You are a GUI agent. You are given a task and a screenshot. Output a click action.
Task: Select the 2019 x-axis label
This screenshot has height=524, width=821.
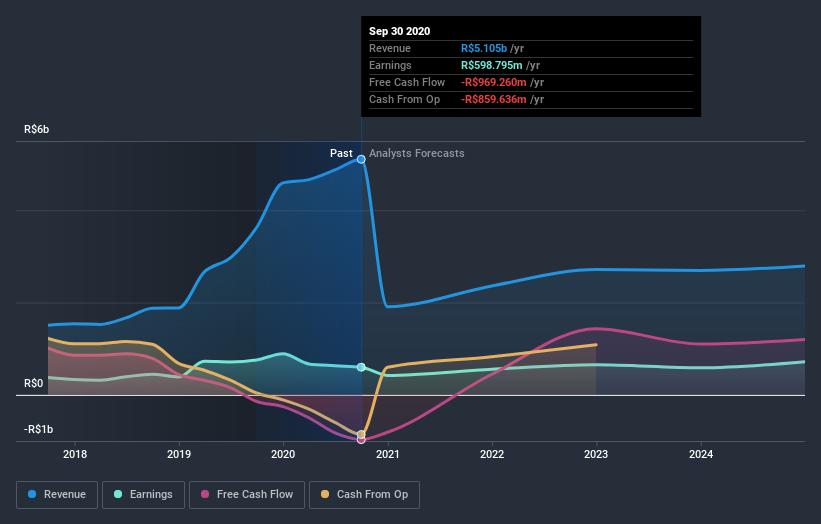(x=179, y=454)
